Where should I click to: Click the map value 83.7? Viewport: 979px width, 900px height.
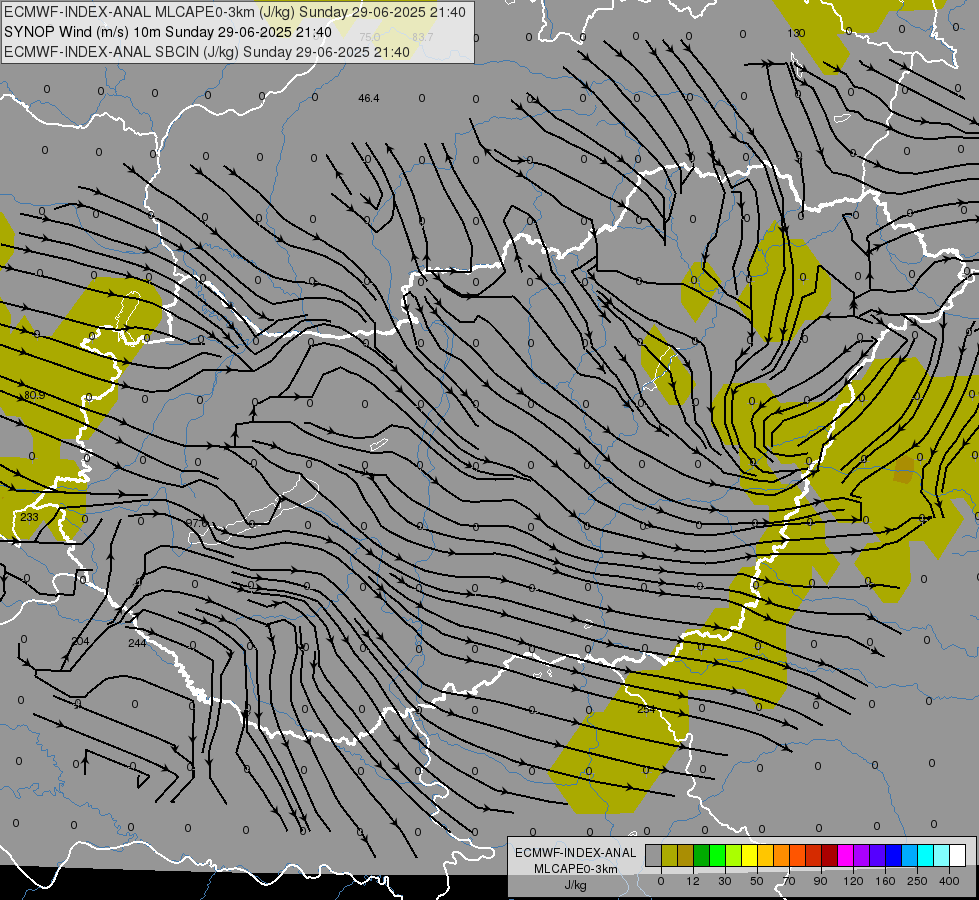(x=423, y=37)
